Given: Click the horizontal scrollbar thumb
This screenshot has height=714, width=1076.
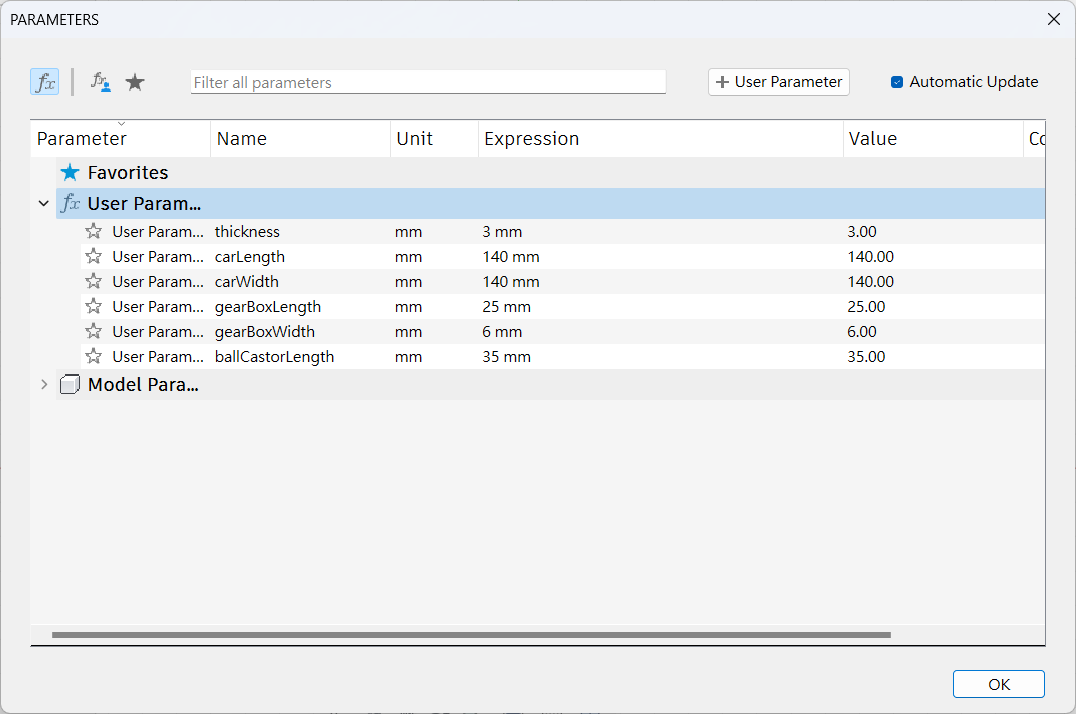Looking at the screenshot, I should point(470,635).
